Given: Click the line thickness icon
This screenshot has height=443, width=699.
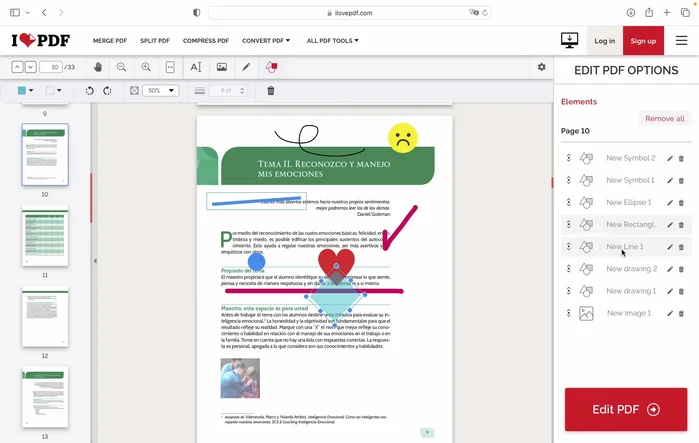Looking at the screenshot, I should [x=200, y=91].
